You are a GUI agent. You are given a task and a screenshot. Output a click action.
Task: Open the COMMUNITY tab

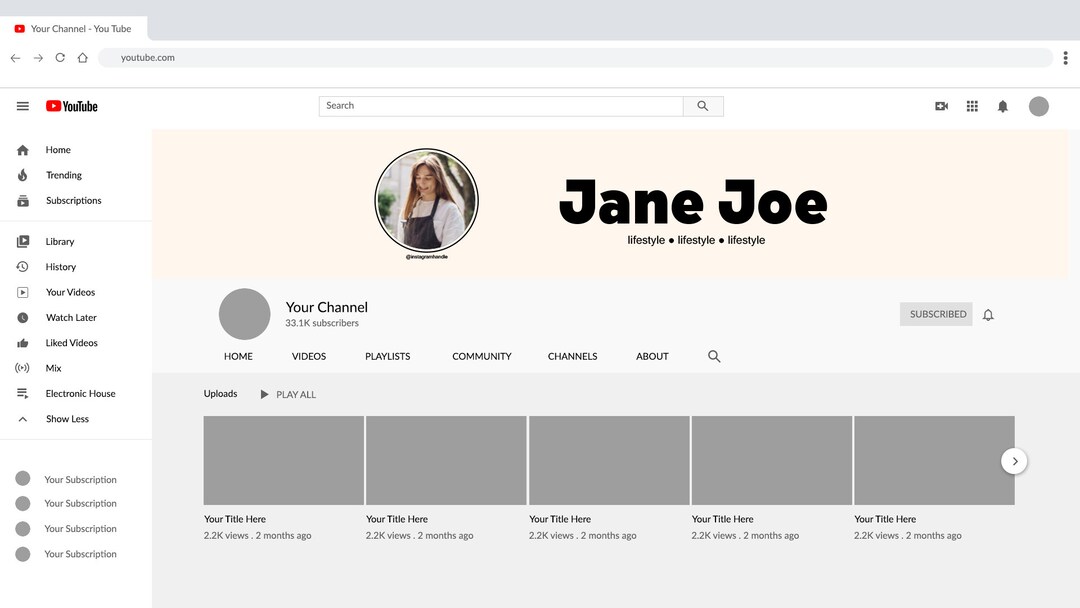481,356
